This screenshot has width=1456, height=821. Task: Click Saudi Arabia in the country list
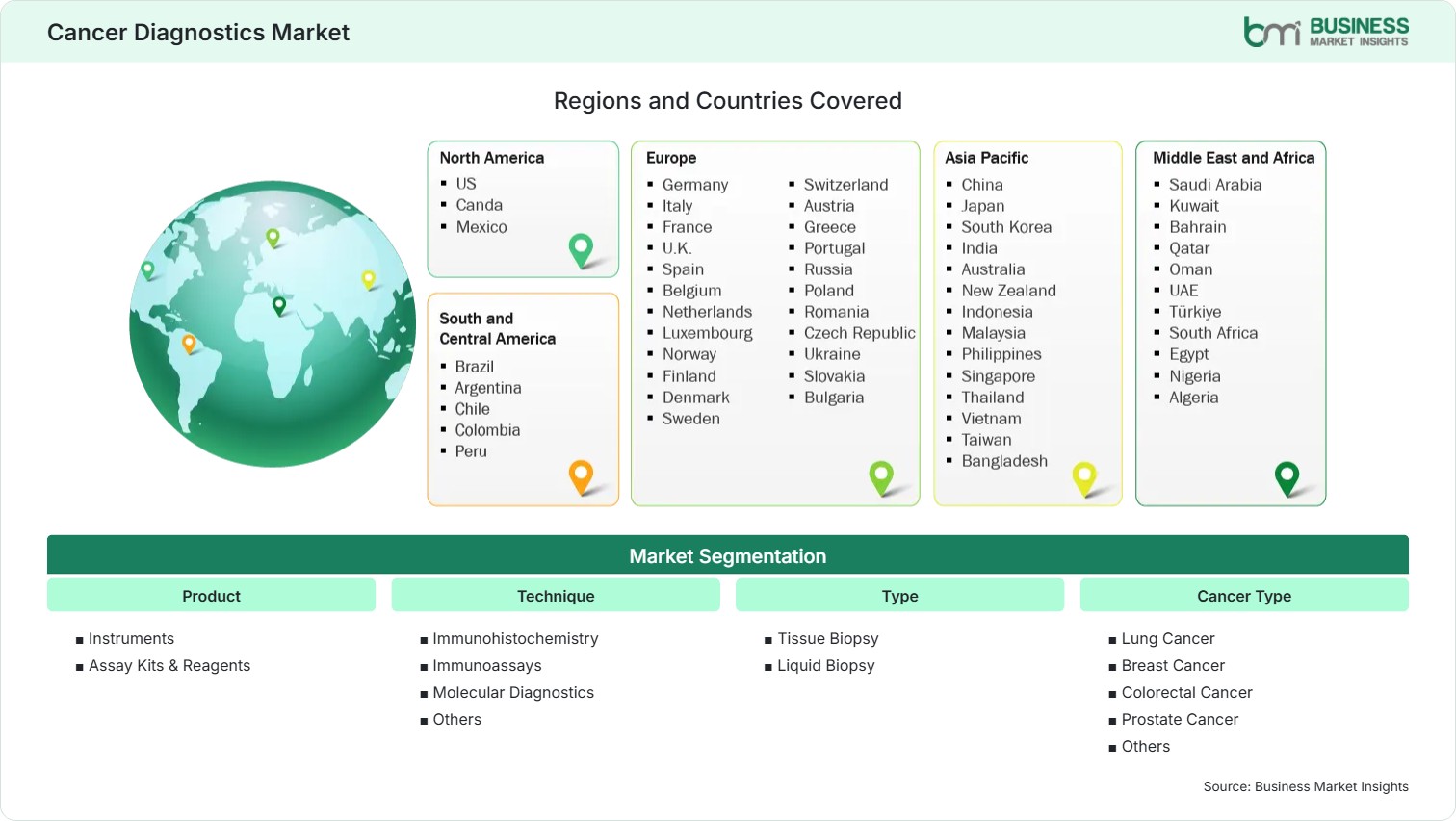(1215, 185)
